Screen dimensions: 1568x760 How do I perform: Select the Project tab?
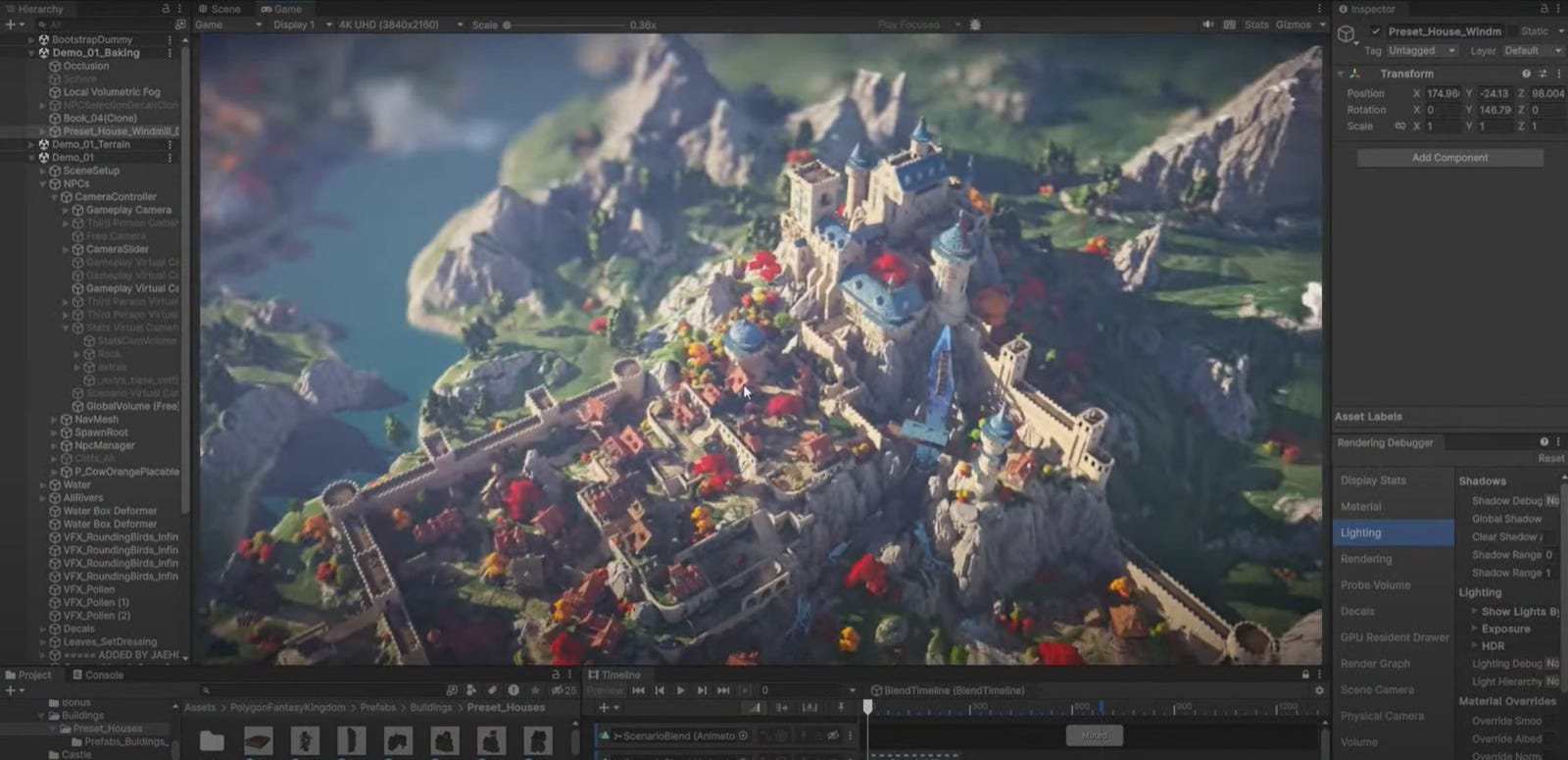point(28,675)
